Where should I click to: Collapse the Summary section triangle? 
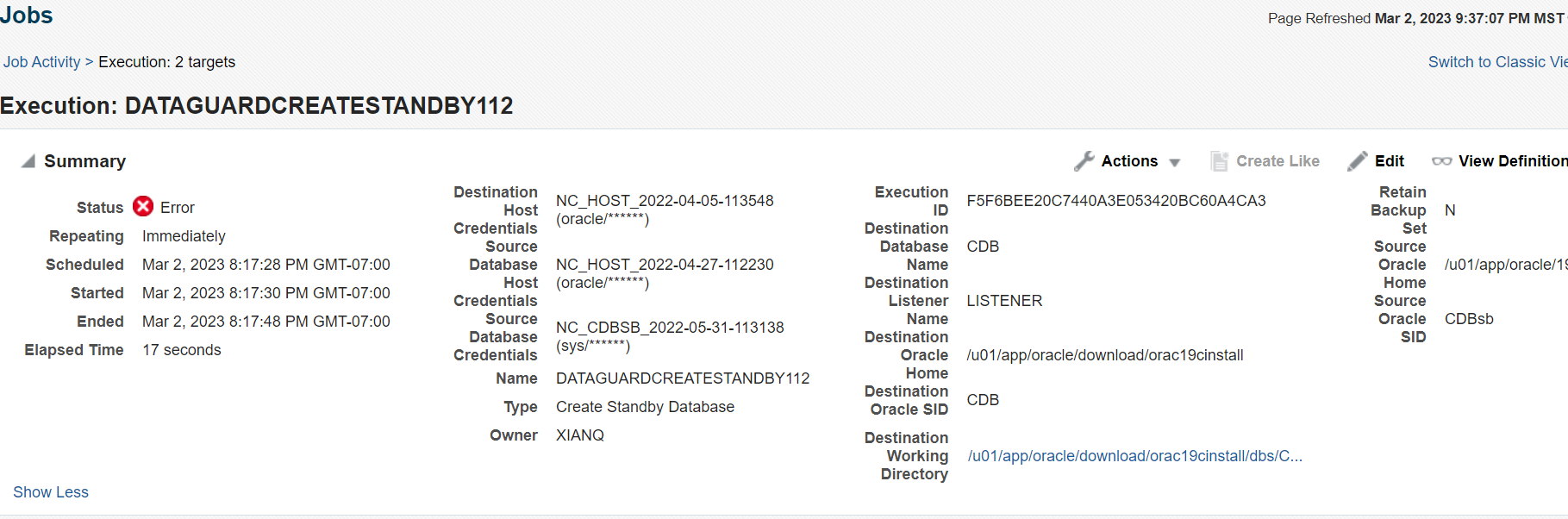[28, 161]
